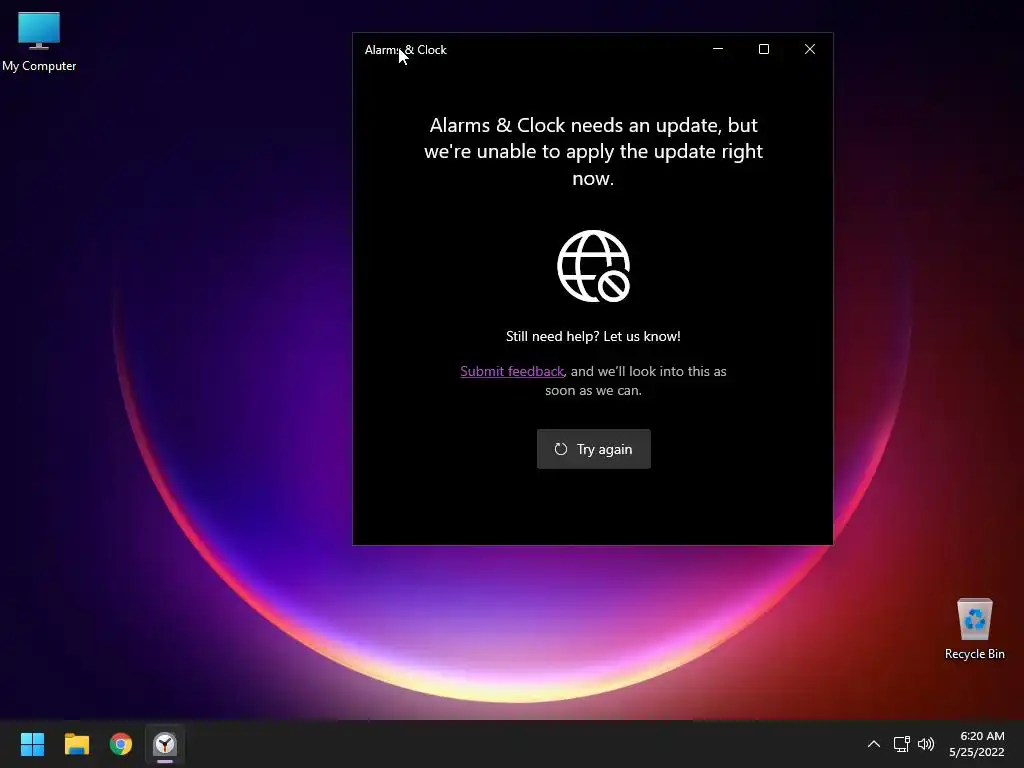This screenshot has height=768, width=1024.
Task: Show hidden system tray icons
Action: (x=873, y=744)
